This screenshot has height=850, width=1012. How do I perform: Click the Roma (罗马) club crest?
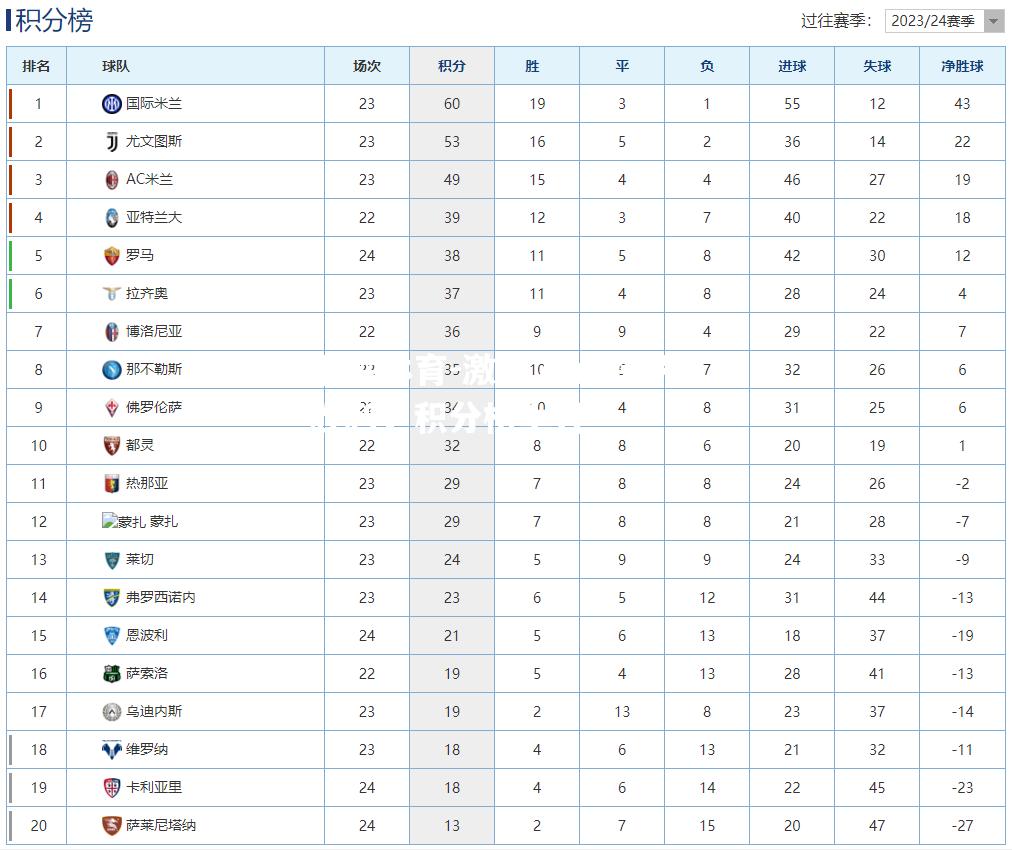[112, 256]
